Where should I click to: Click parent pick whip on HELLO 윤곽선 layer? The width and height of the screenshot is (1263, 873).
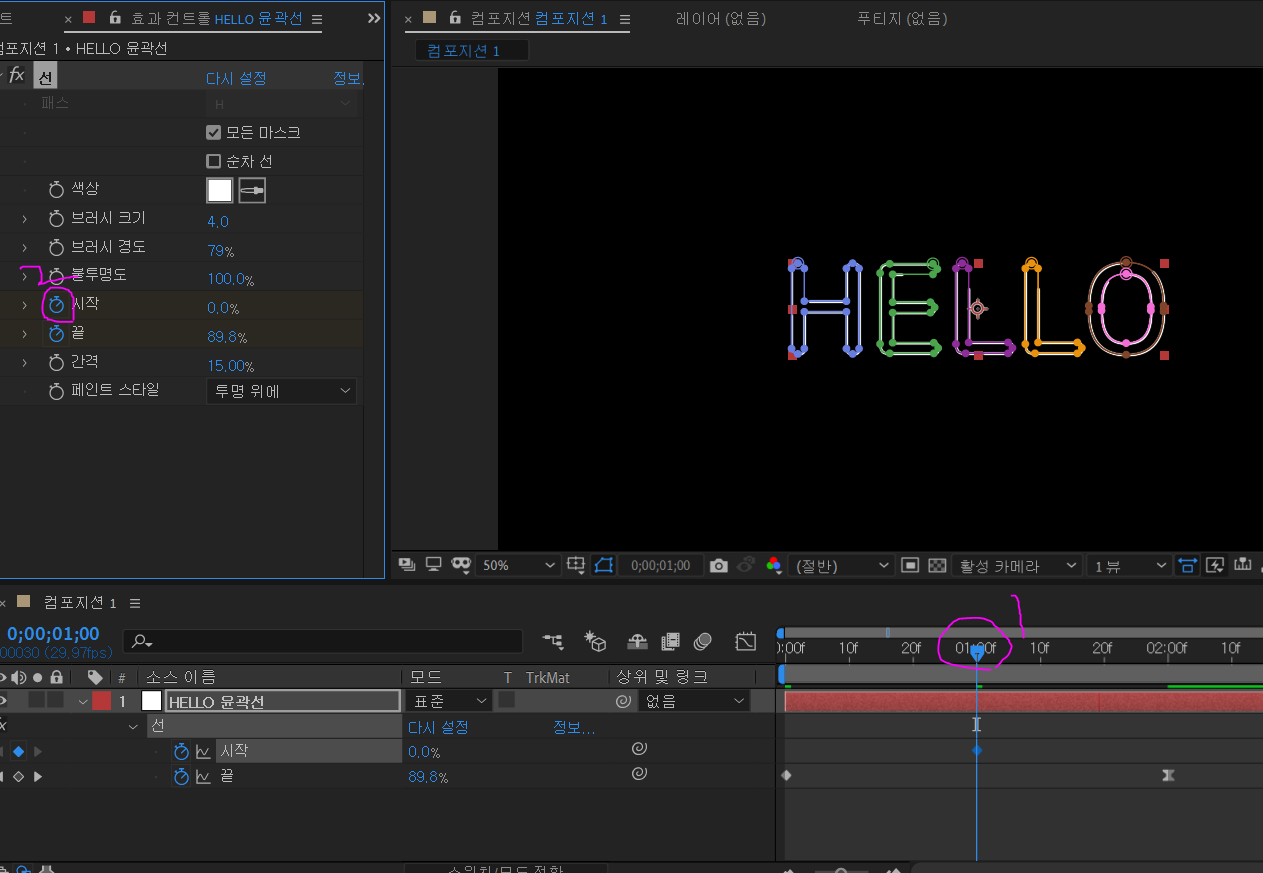point(624,701)
